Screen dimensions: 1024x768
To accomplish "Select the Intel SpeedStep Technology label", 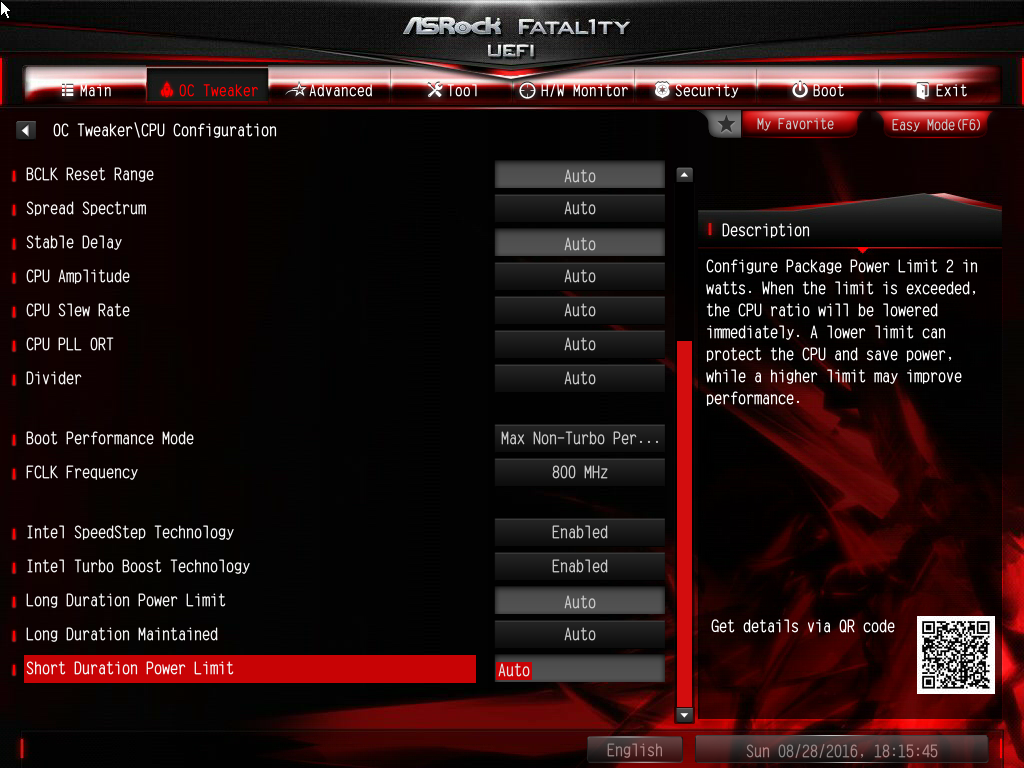I will pyautogui.click(x=130, y=532).
